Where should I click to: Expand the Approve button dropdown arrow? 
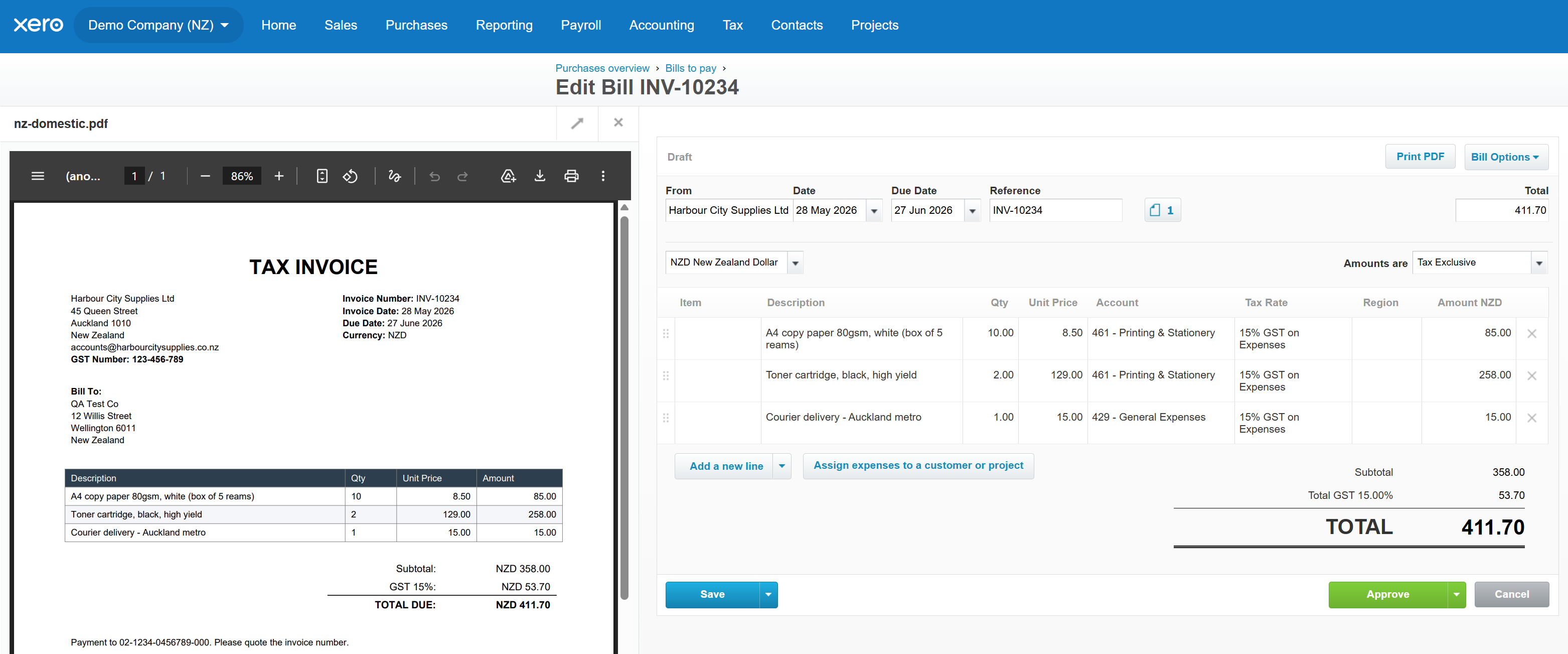[x=1456, y=594]
